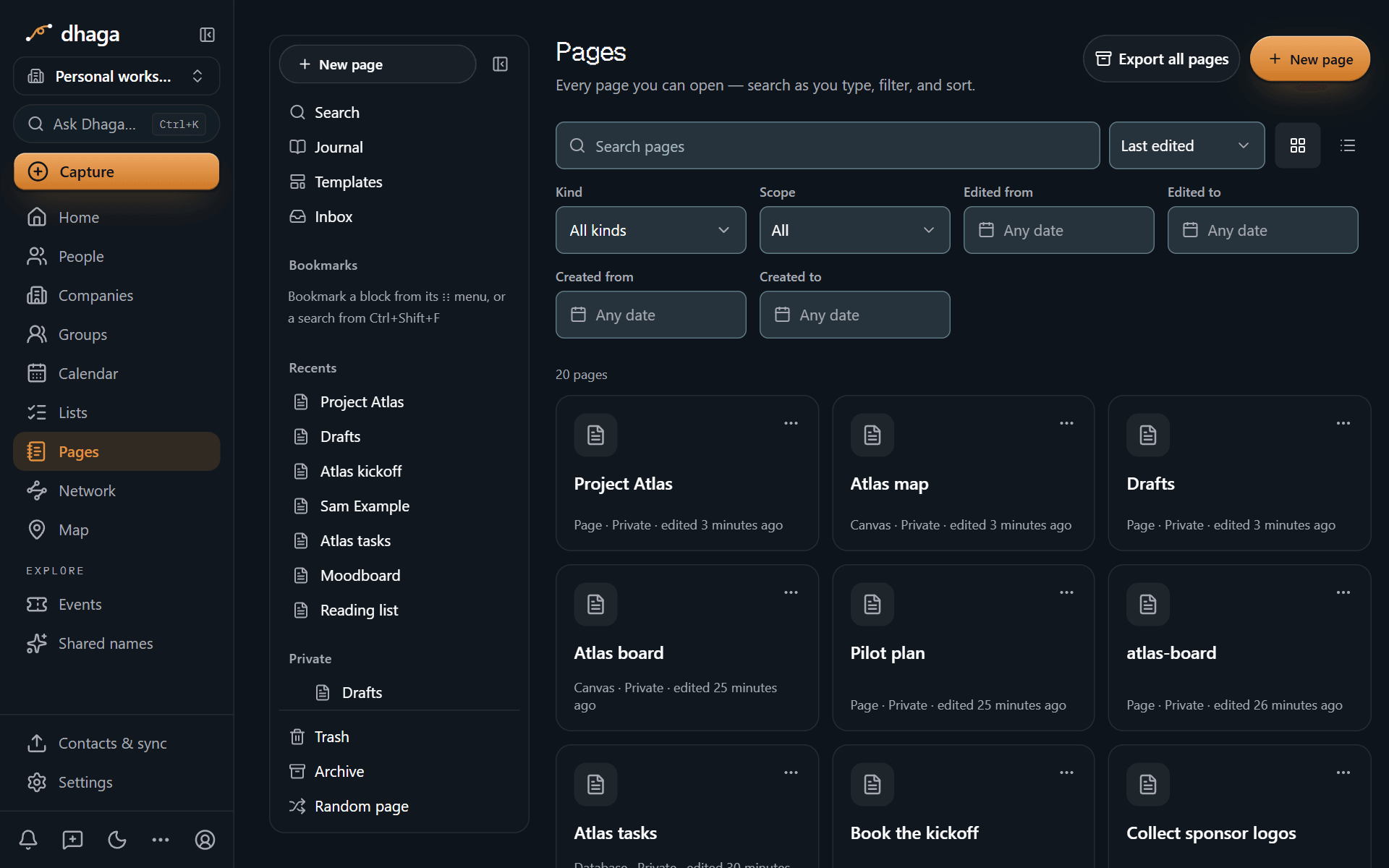The image size is (1389, 868).
Task: Open Trash in pages panel
Action: 399,736
